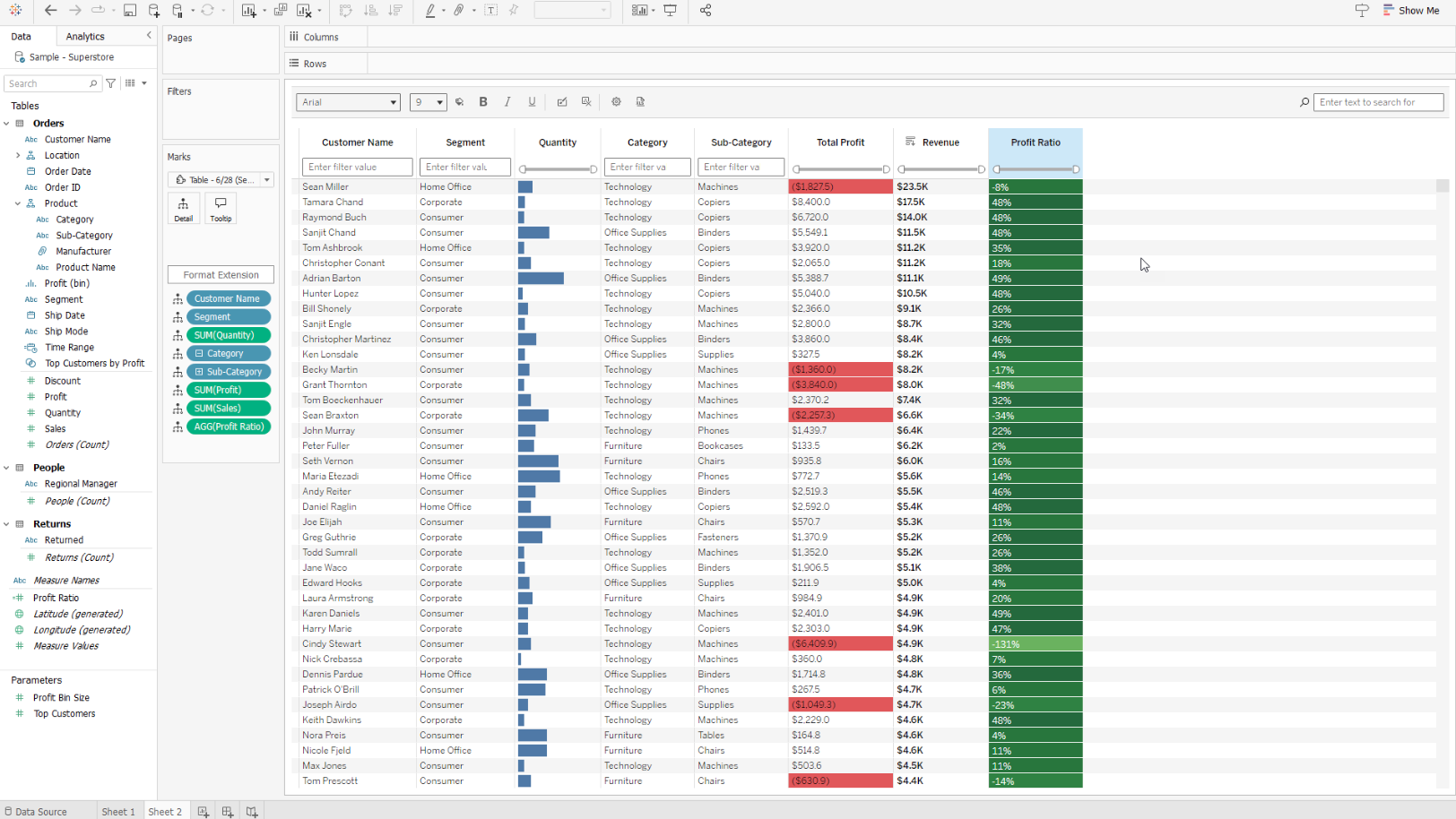The width and height of the screenshot is (1456, 819).
Task: Switch to the Sheet 1 tab
Action: [118, 812]
